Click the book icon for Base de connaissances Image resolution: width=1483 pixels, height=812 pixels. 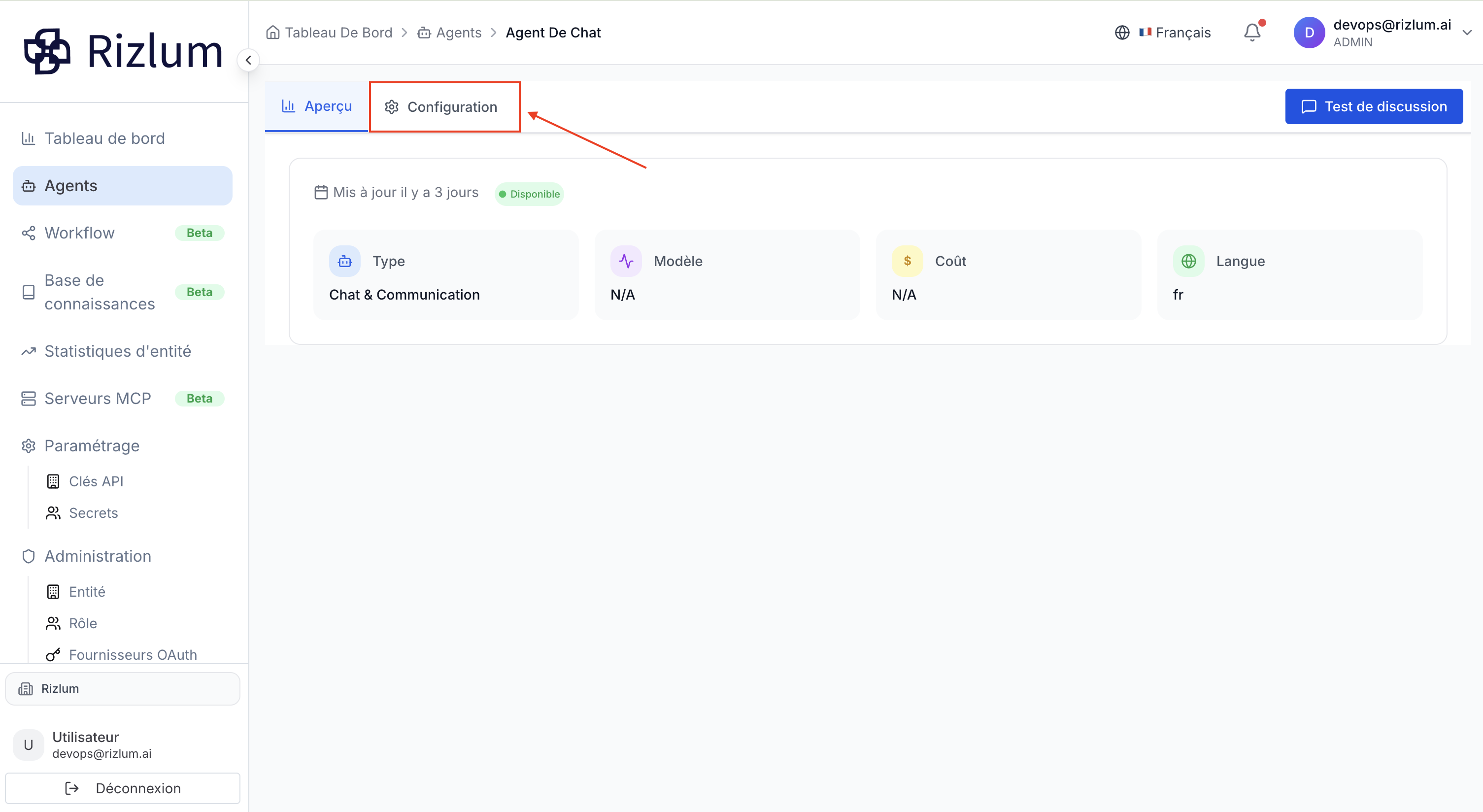28,292
